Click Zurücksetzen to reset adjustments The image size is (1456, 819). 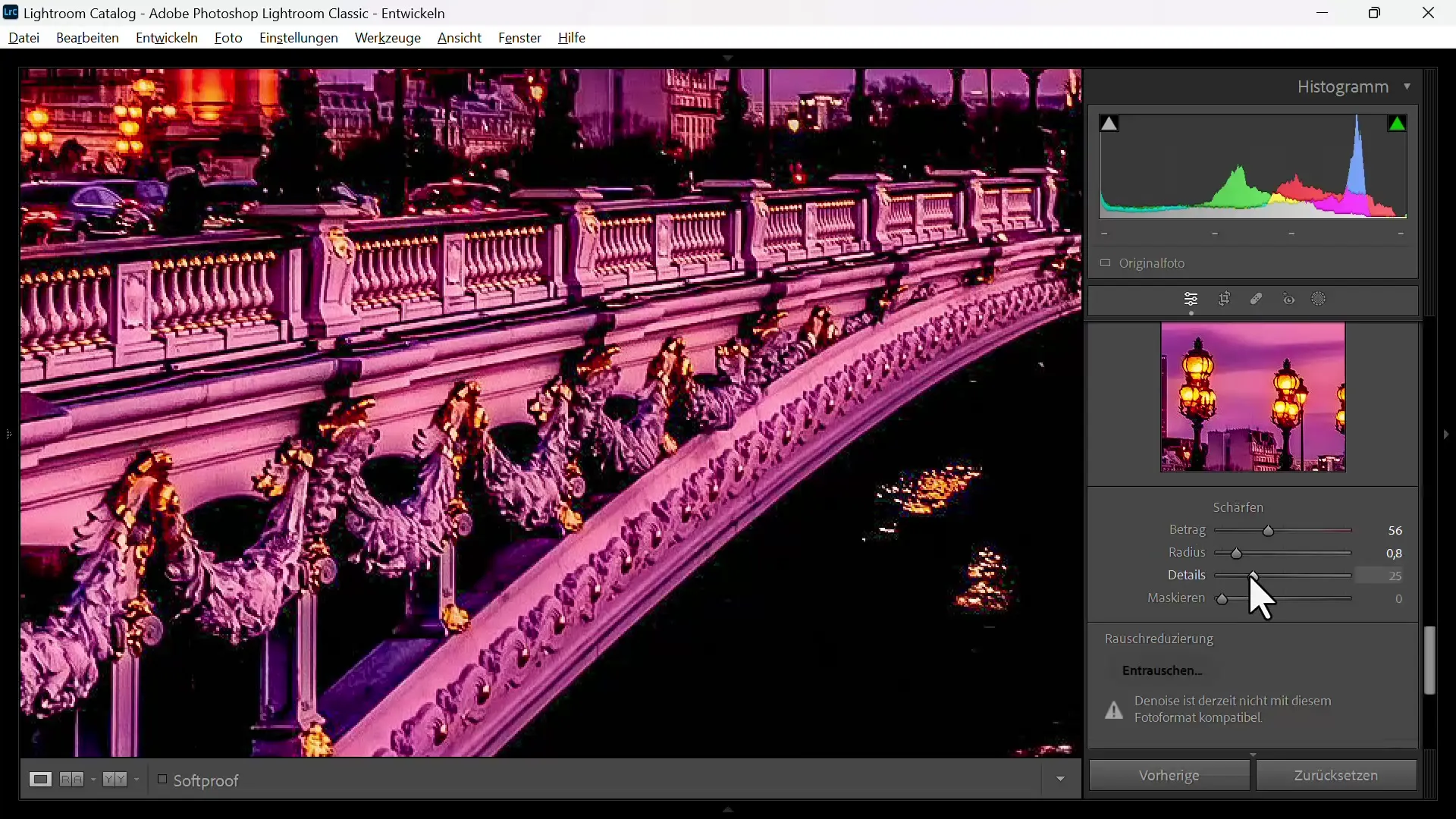1338,775
